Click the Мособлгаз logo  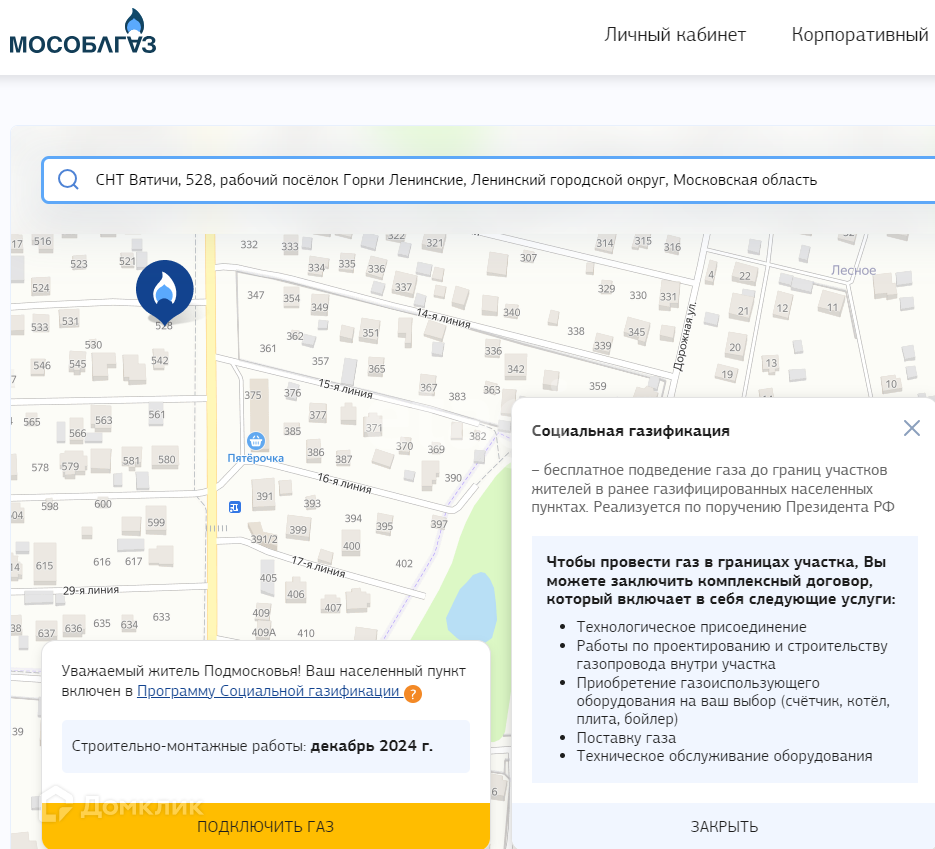coord(83,33)
